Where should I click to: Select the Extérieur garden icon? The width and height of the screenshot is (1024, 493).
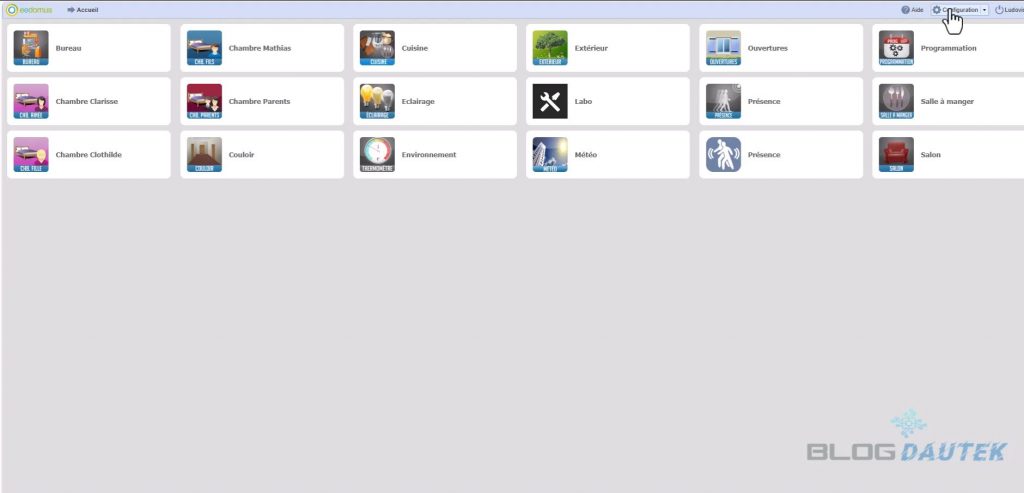click(550, 47)
